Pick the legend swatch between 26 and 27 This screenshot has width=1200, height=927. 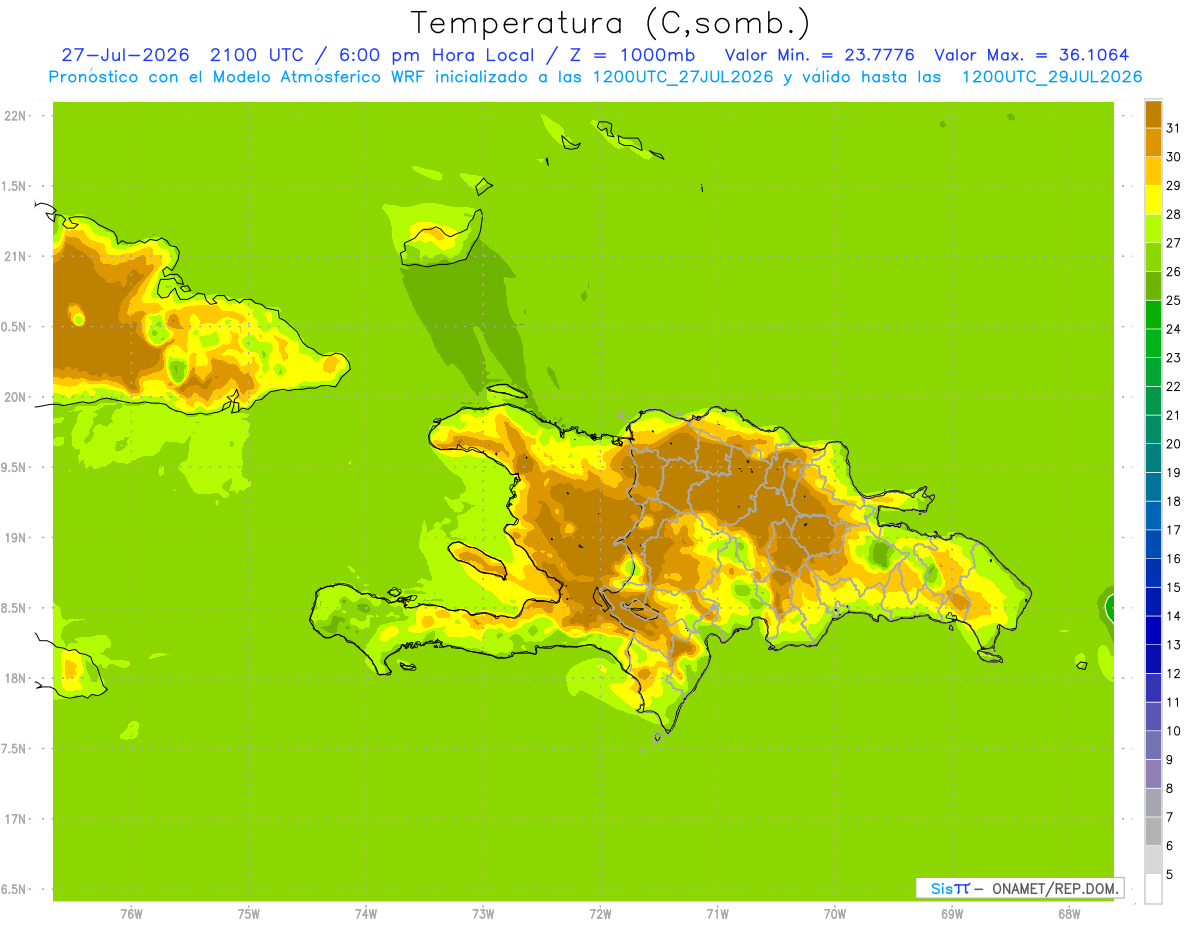tap(1153, 257)
